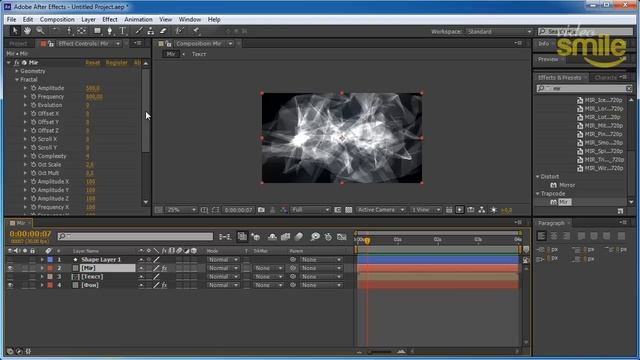Viewport: 640px width, 360px height.
Task: Collapse the Trapcode effects category
Action: (x=538, y=193)
